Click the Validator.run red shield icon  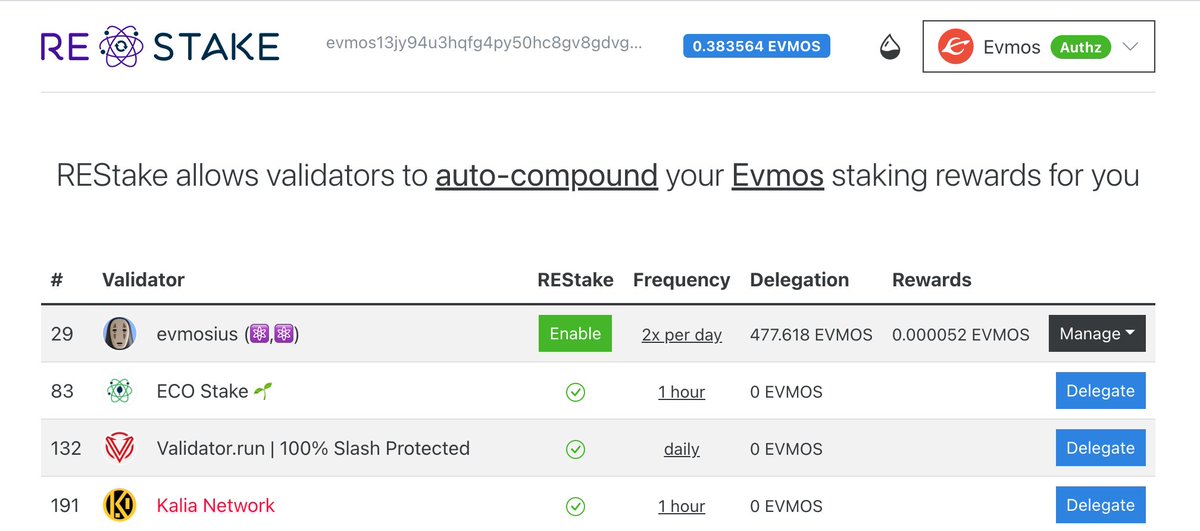click(x=120, y=448)
